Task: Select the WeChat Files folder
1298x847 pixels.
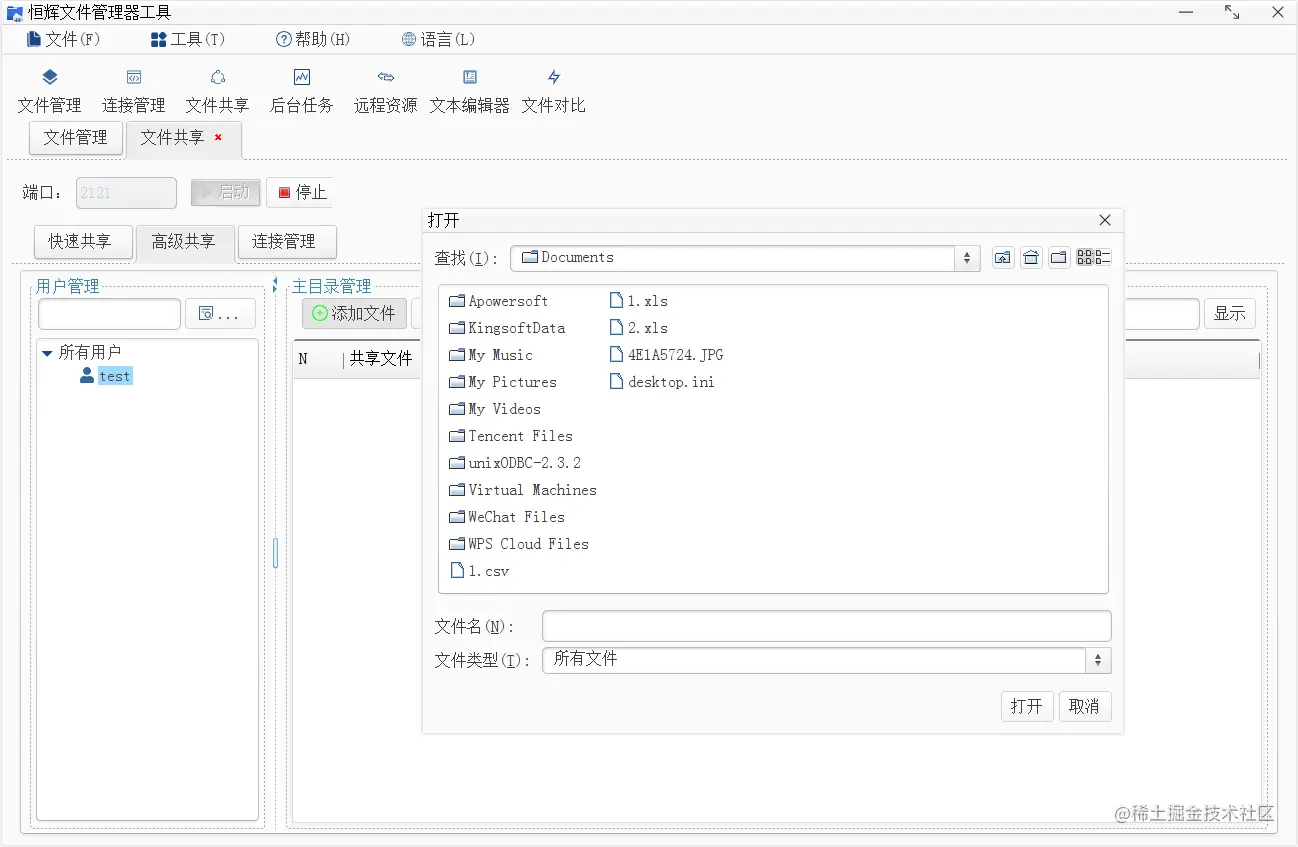Action: tap(507, 517)
